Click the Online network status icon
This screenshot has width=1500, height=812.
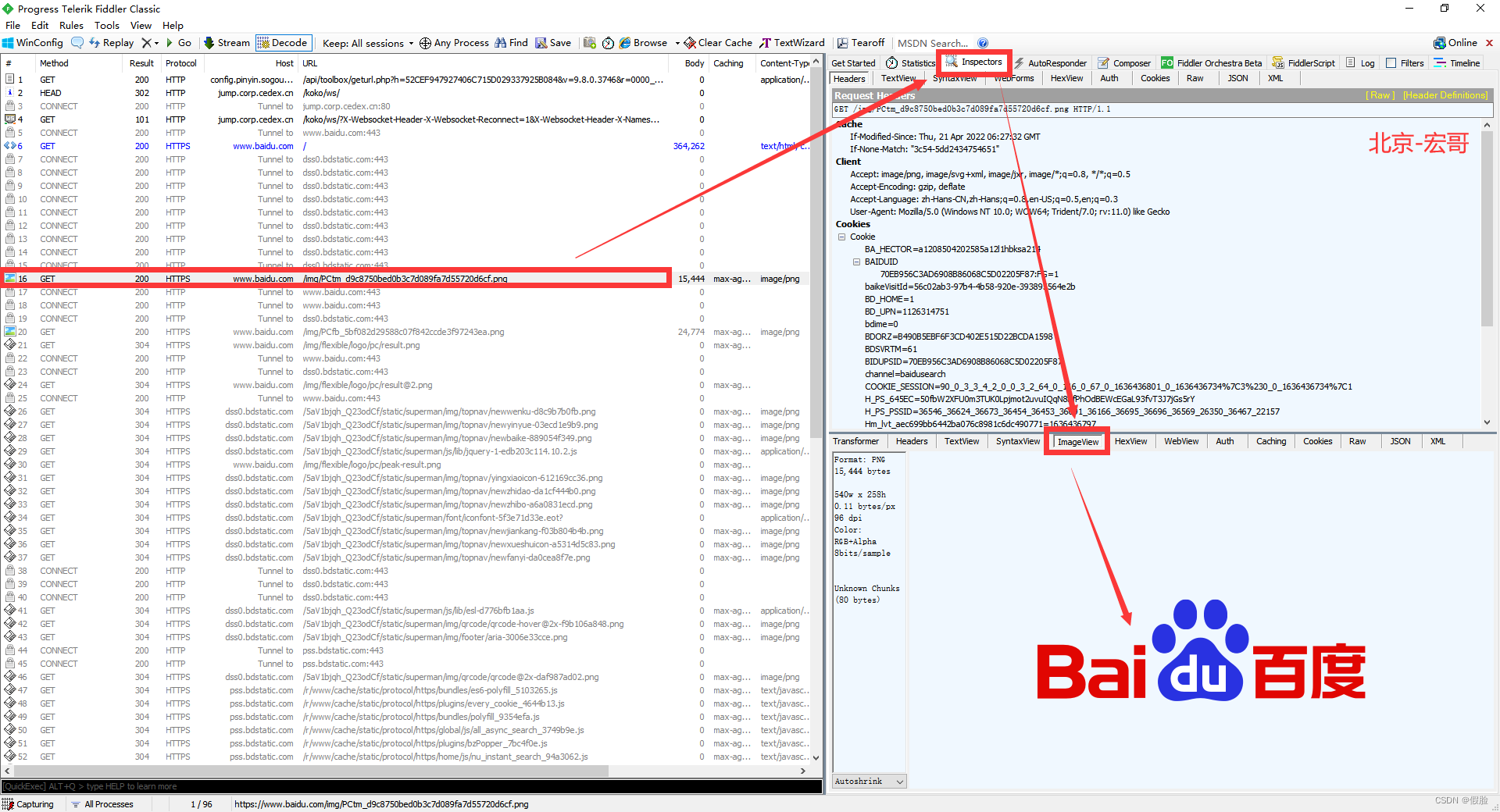(x=1440, y=43)
